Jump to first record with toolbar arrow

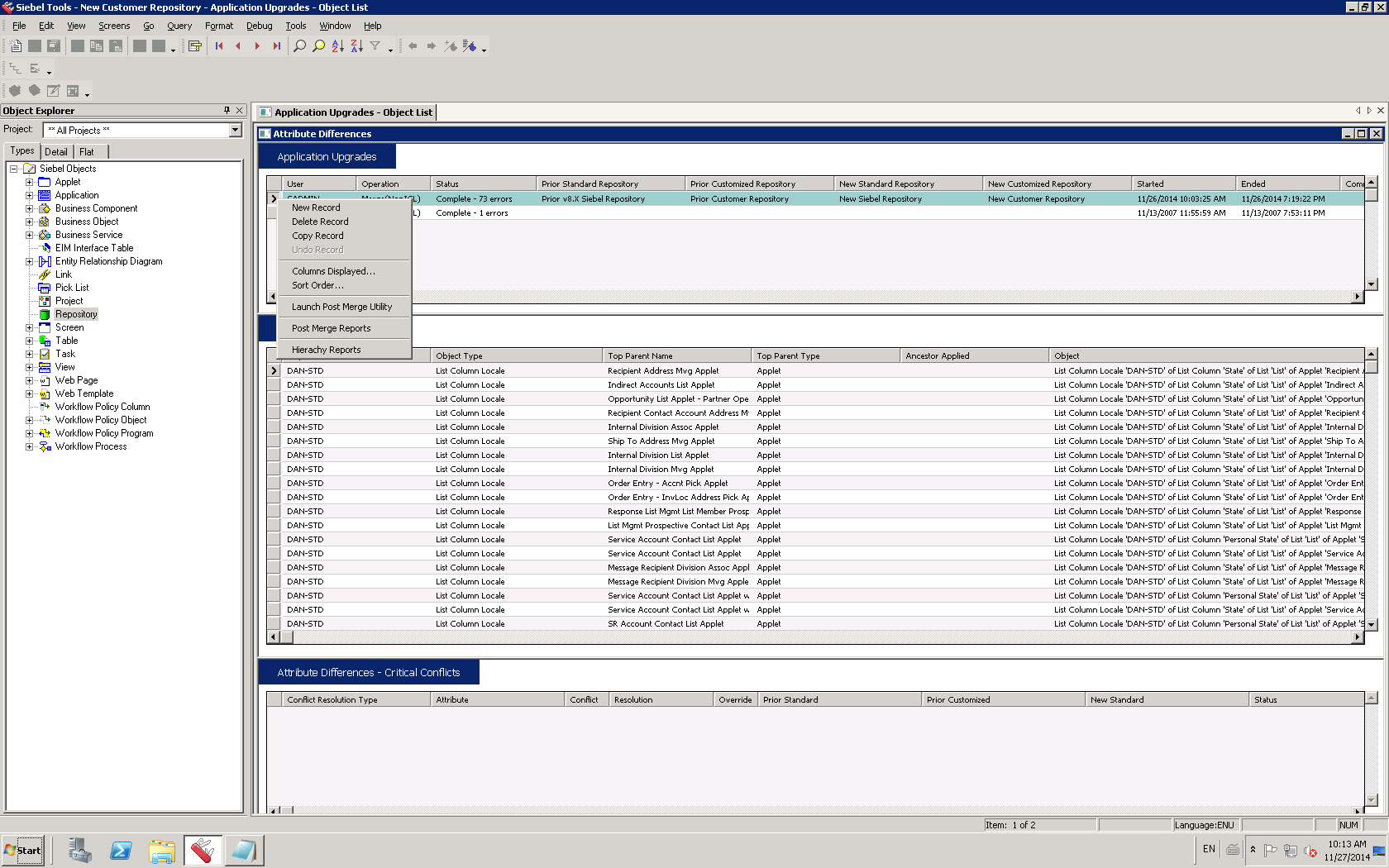point(219,46)
